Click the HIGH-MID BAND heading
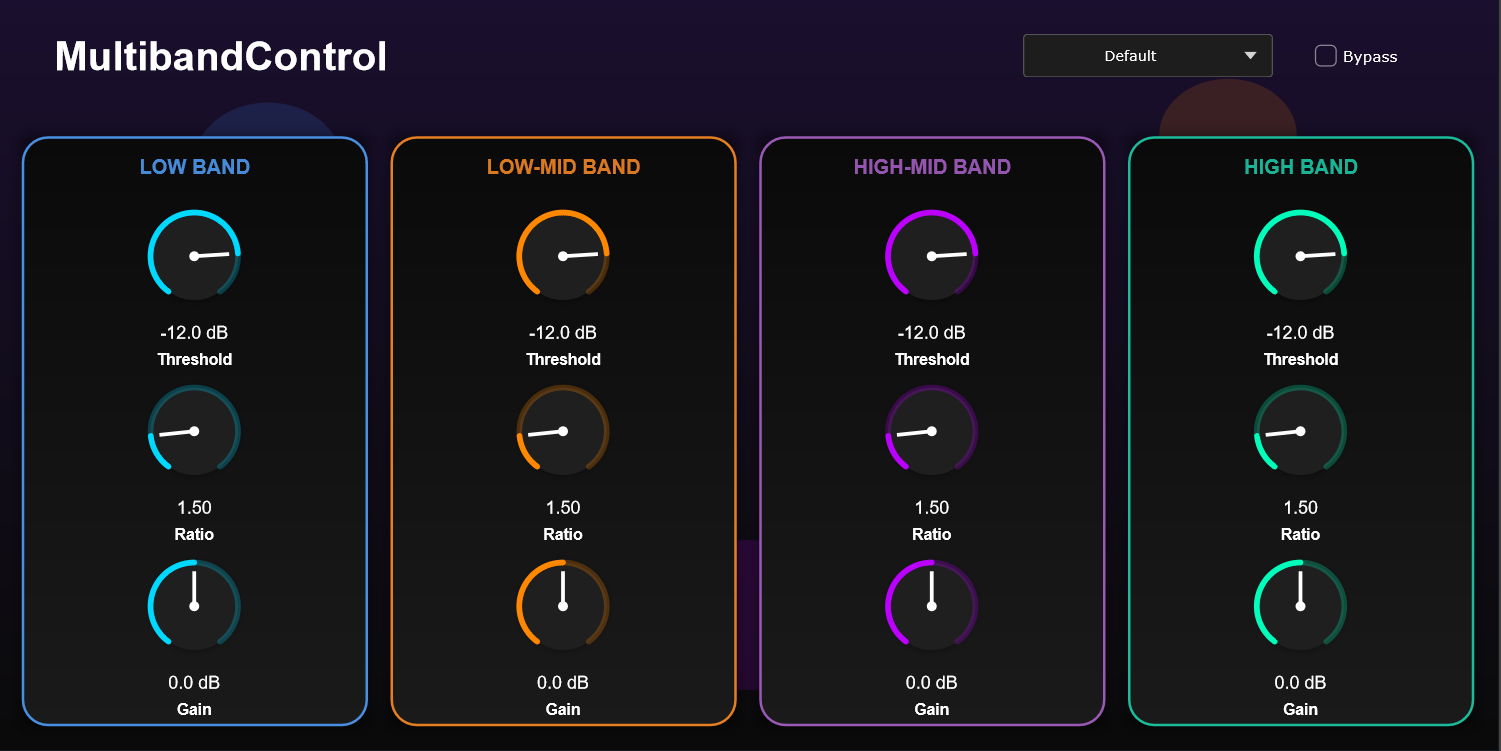This screenshot has height=751, width=1501. (932, 167)
